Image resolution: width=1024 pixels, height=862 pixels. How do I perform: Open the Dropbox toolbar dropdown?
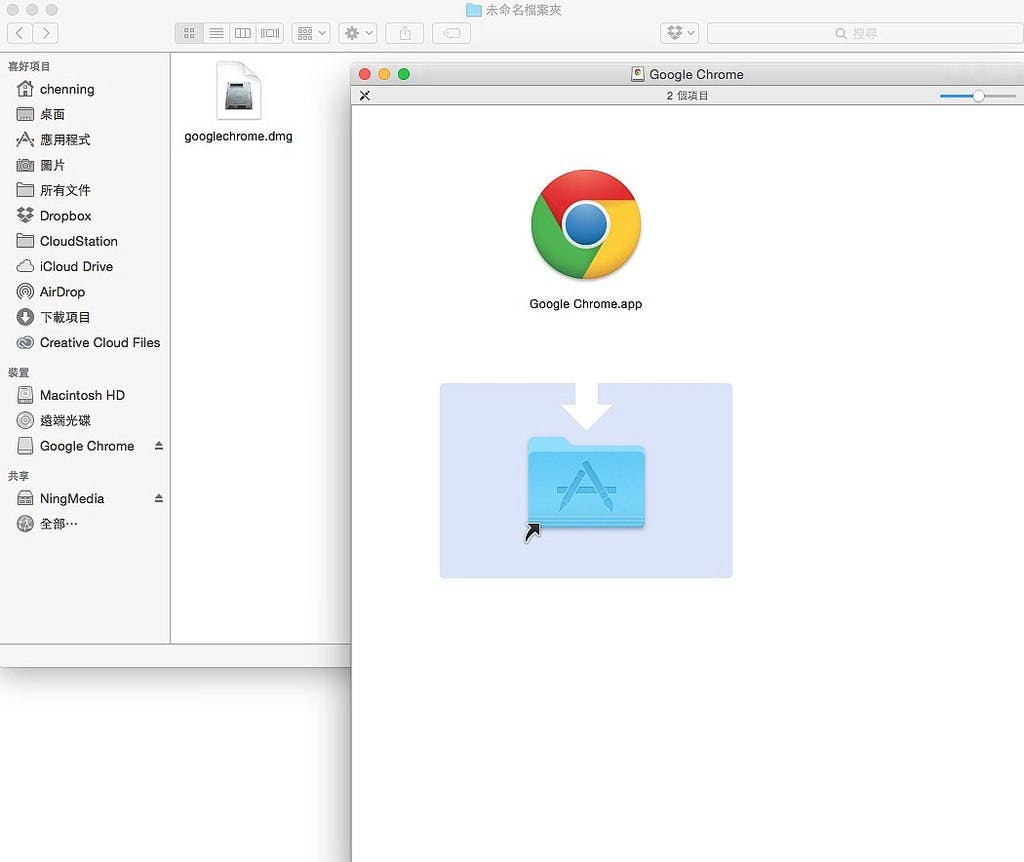tap(680, 33)
